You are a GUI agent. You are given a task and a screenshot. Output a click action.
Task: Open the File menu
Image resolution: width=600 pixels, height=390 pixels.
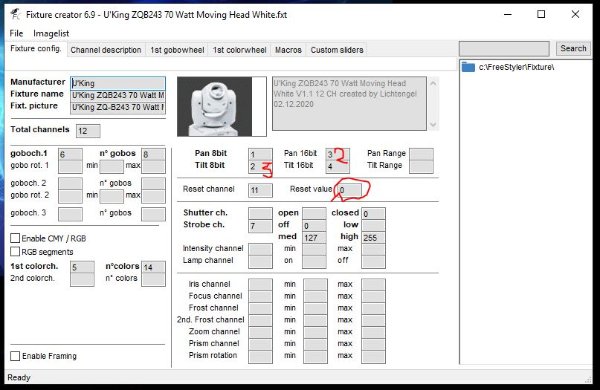16,33
